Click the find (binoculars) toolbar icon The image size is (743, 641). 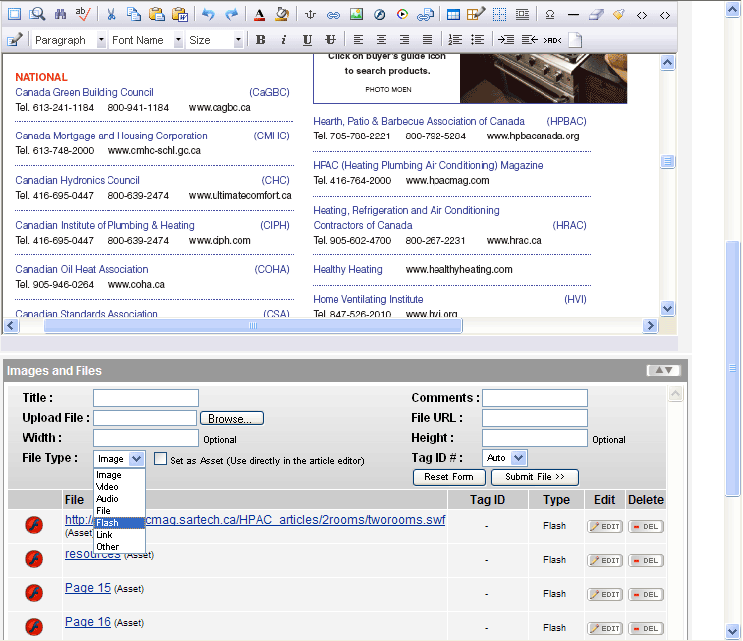pos(60,15)
